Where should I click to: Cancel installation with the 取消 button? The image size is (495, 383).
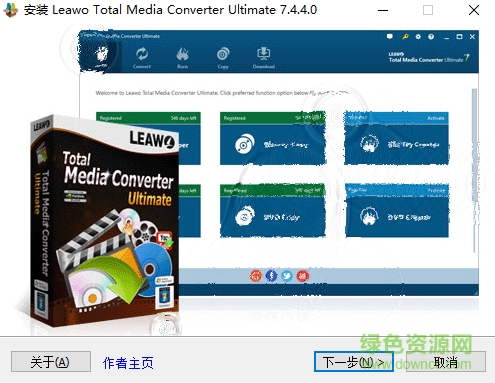pyautogui.click(x=446, y=362)
